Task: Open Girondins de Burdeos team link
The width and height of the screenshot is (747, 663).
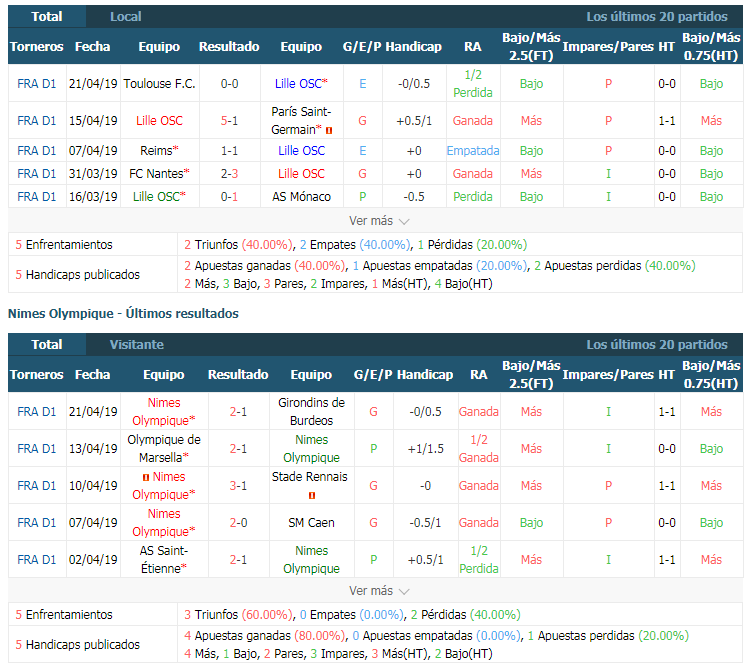Action: [312, 412]
